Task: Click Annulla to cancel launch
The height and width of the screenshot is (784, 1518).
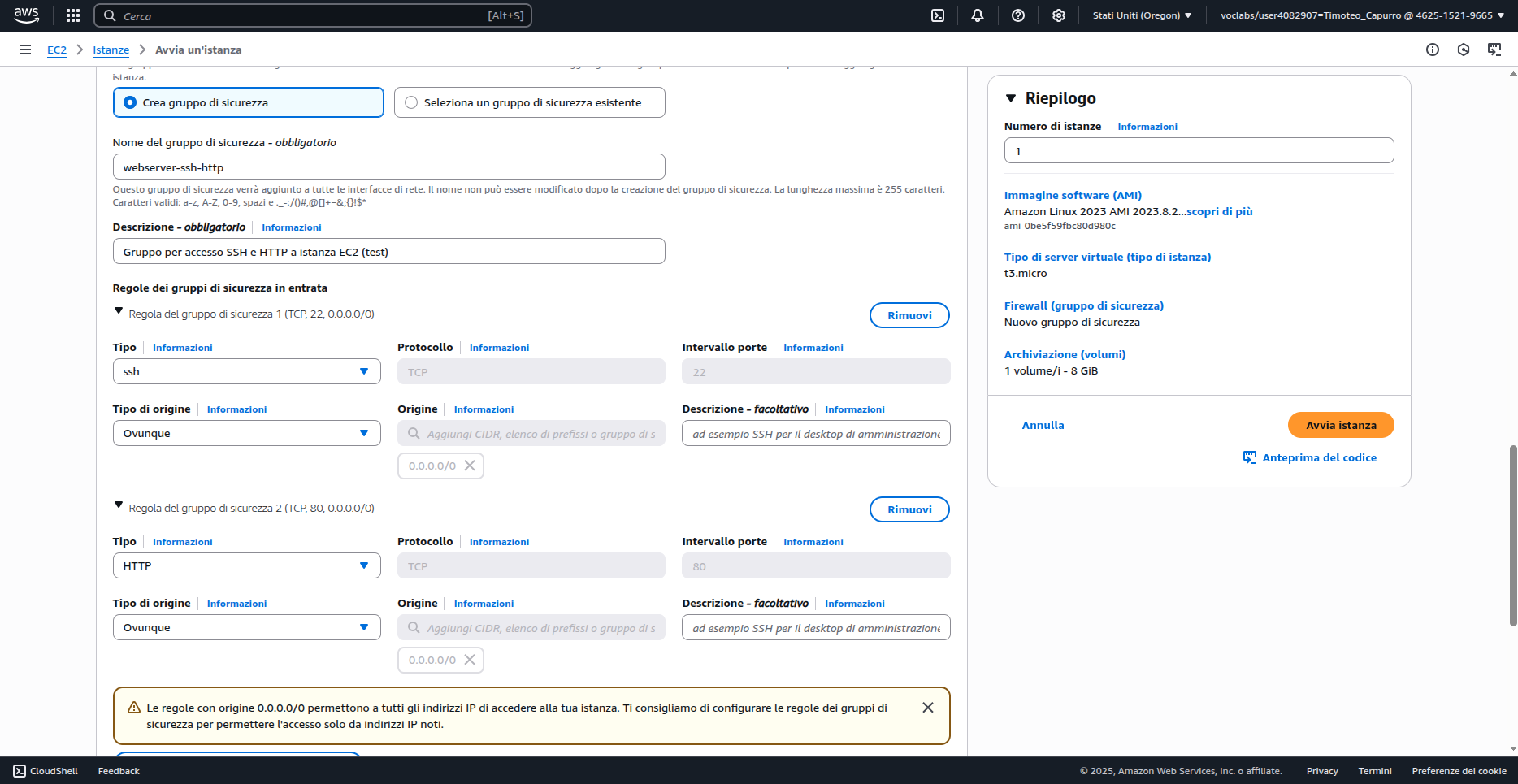Action: click(x=1043, y=425)
